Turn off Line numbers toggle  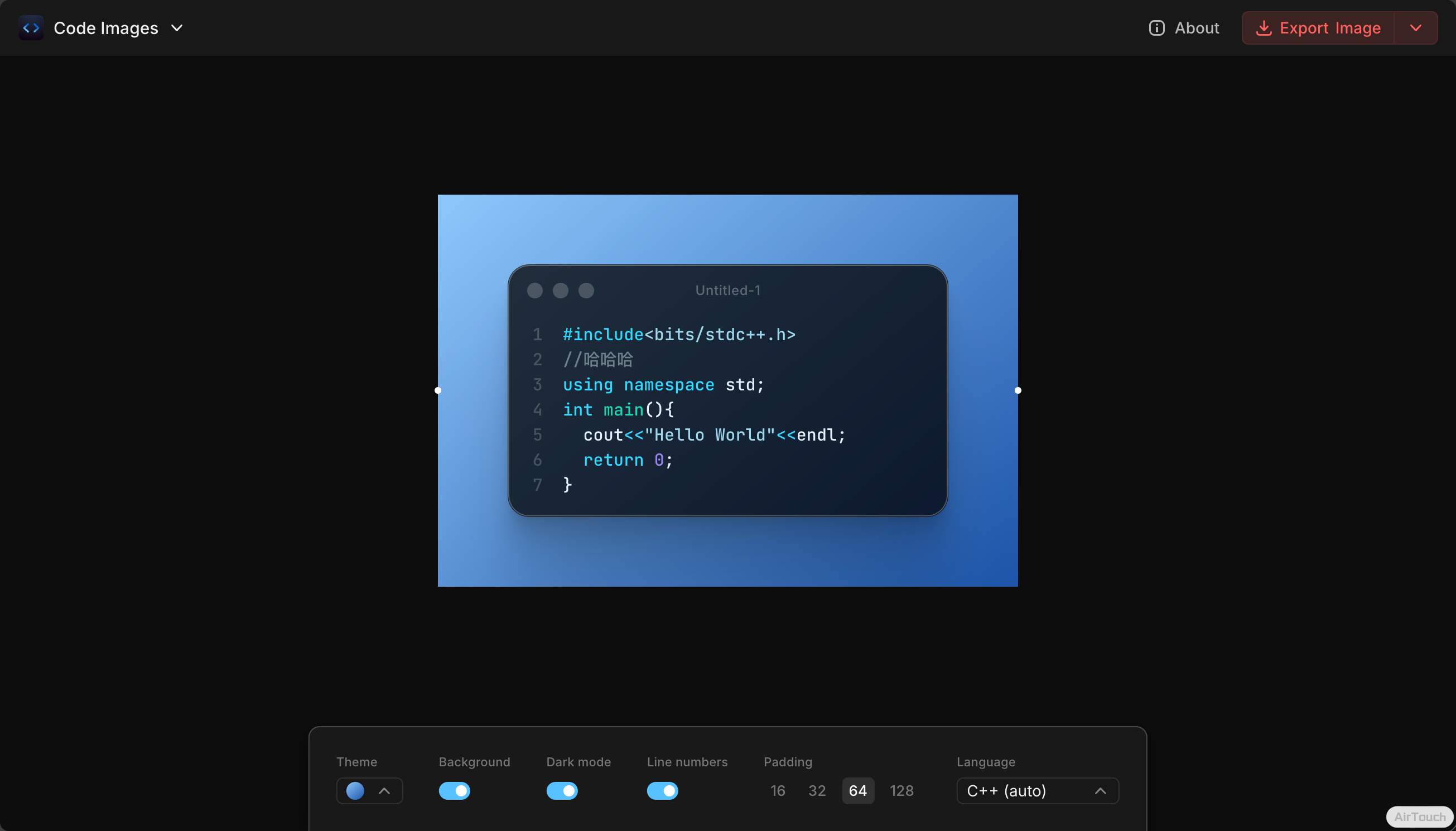[662, 790]
